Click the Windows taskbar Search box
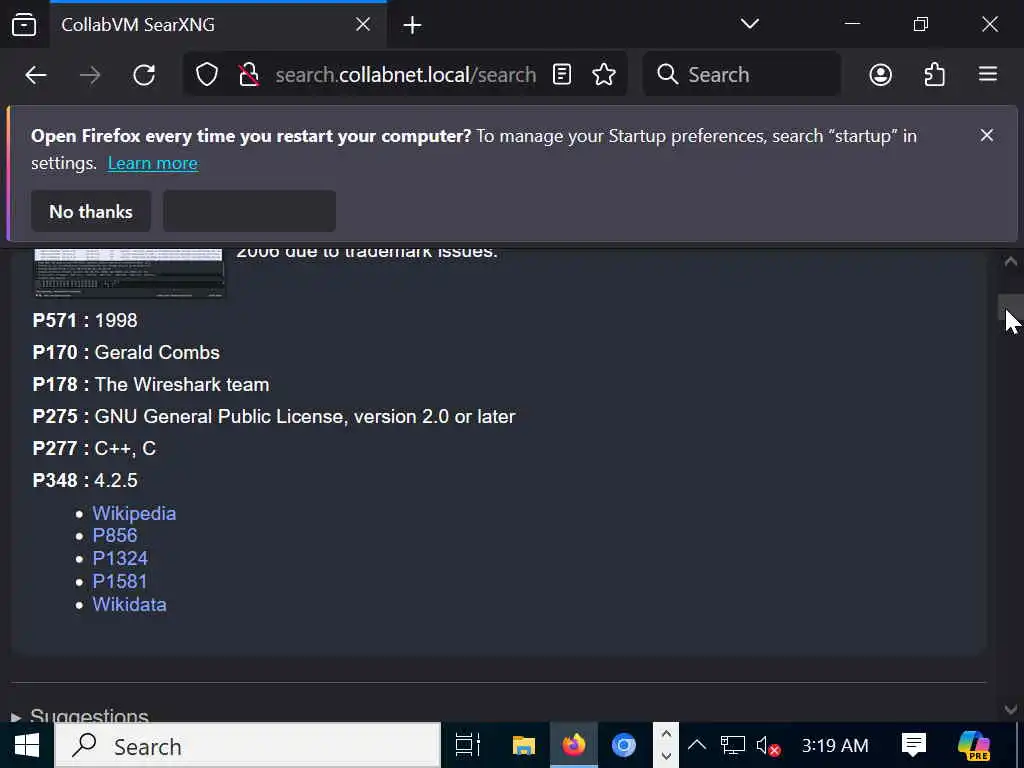 (x=248, y=745)
